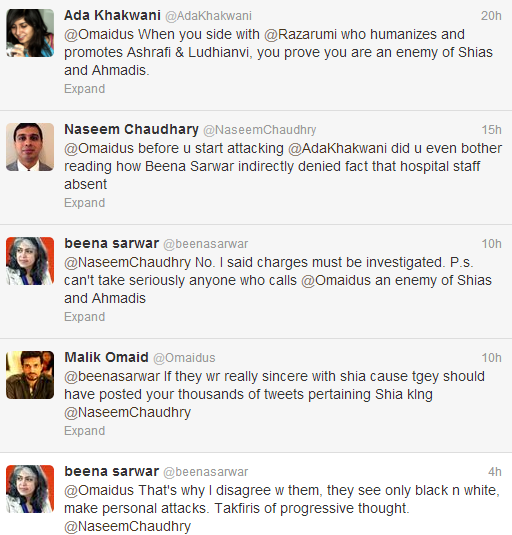
Task: Expand Naseem Chaudhary's tweet
Action: (x=85, y=203)
